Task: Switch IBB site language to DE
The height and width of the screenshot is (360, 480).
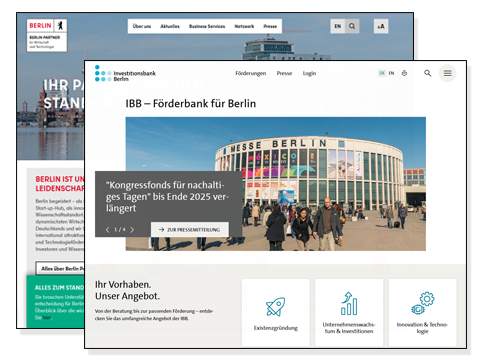Action: (382, 73)
